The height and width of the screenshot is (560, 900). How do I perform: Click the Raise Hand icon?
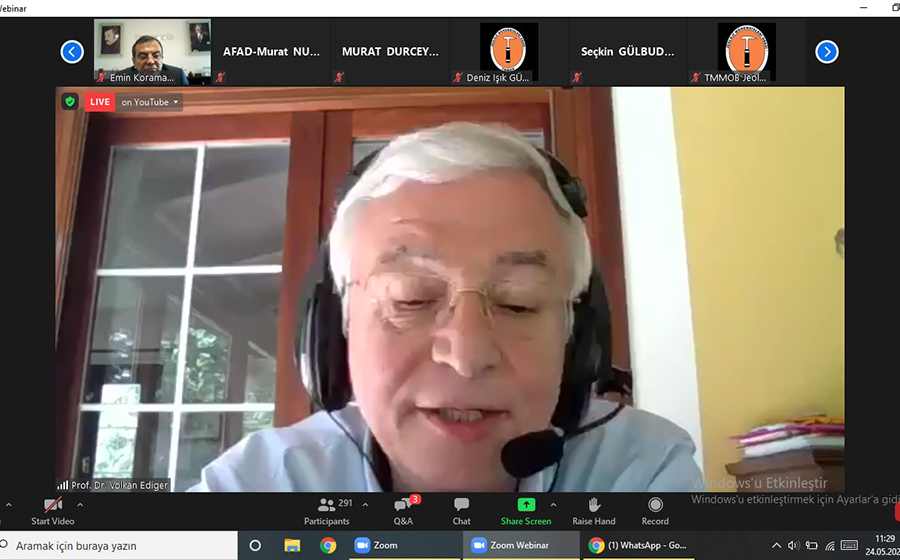tap(594, 505)
